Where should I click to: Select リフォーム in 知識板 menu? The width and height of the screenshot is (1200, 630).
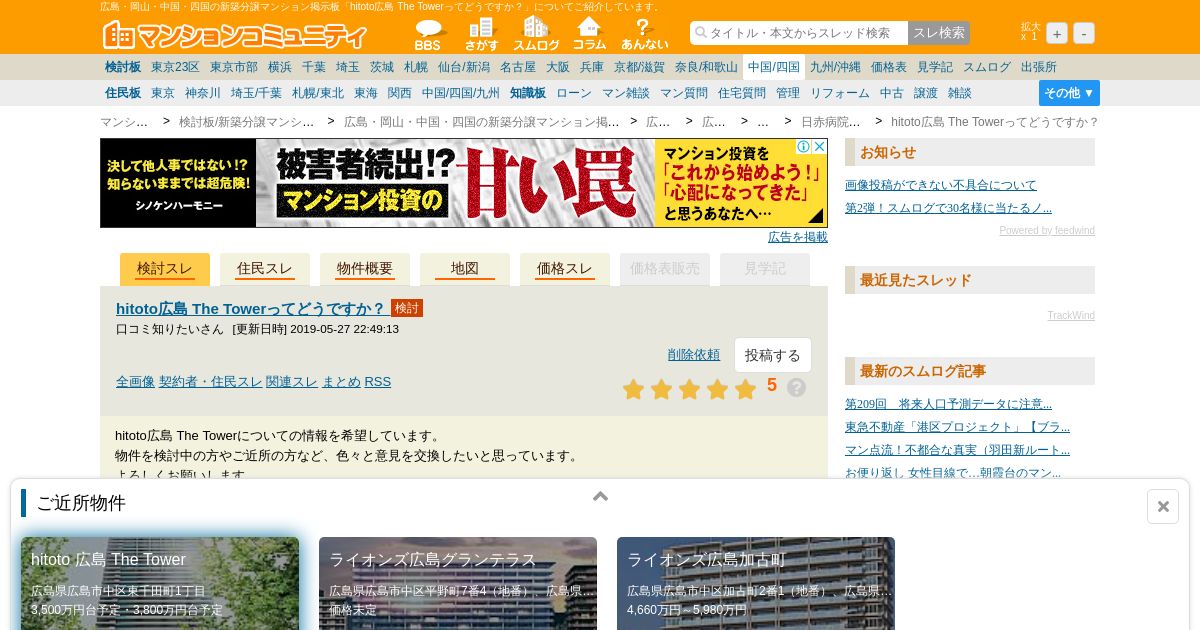point(840,93)
